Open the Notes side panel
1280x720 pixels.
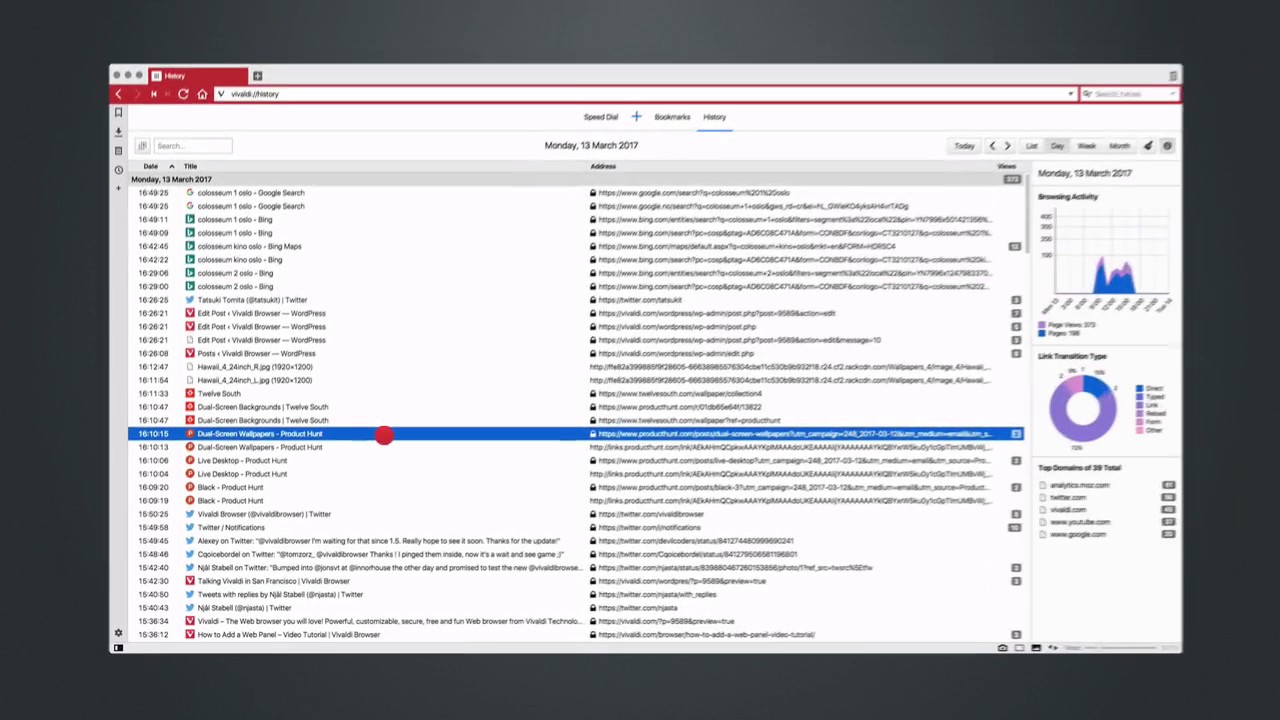tap(118, 151)
